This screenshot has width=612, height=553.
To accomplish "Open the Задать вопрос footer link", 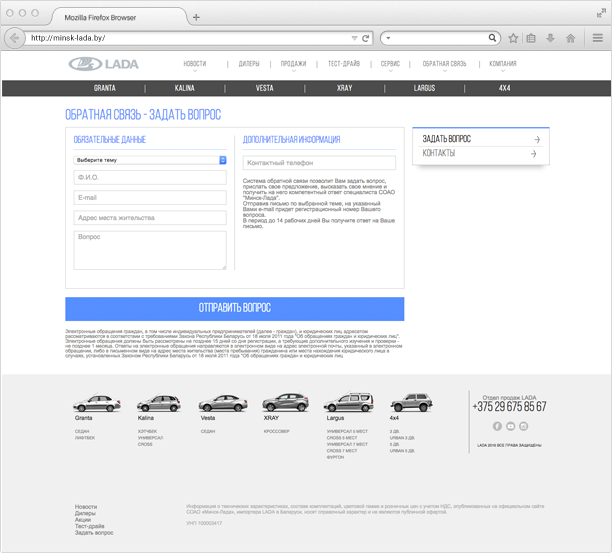I will (x=94, y=533).
